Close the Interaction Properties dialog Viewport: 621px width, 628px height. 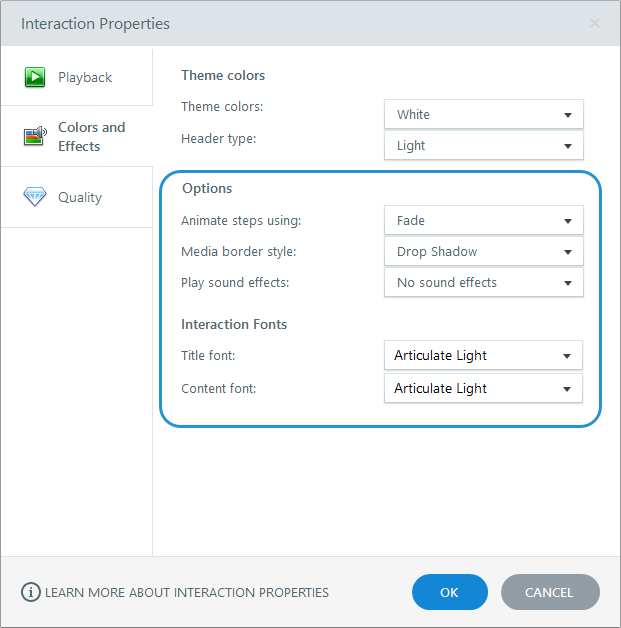point(595,23)
